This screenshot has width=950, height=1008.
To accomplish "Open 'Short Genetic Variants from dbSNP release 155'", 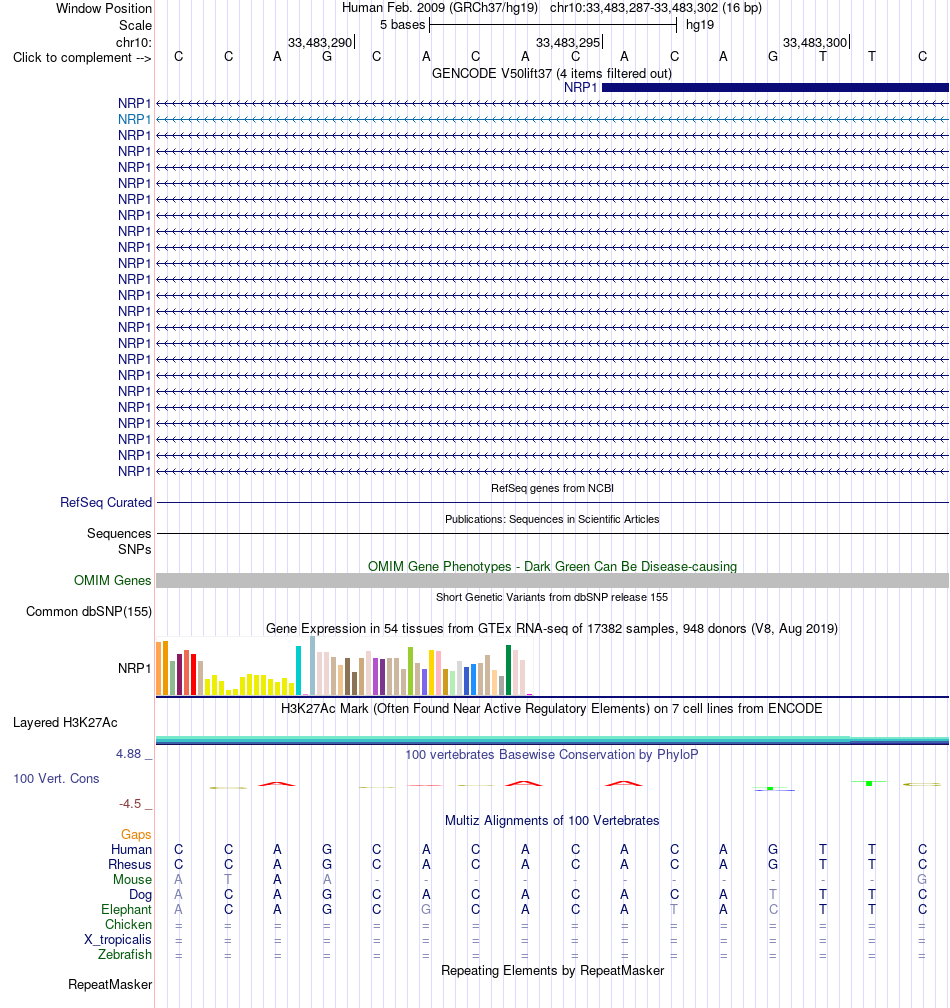I will [x=552, y=597].
